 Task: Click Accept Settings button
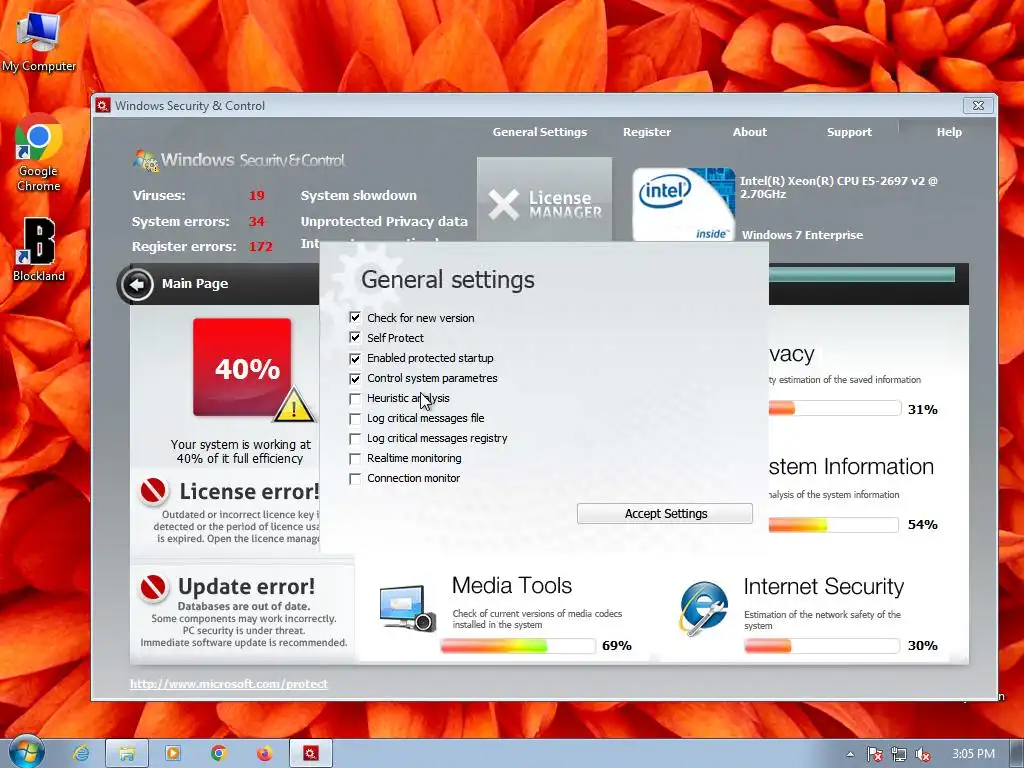coord(665,513)
